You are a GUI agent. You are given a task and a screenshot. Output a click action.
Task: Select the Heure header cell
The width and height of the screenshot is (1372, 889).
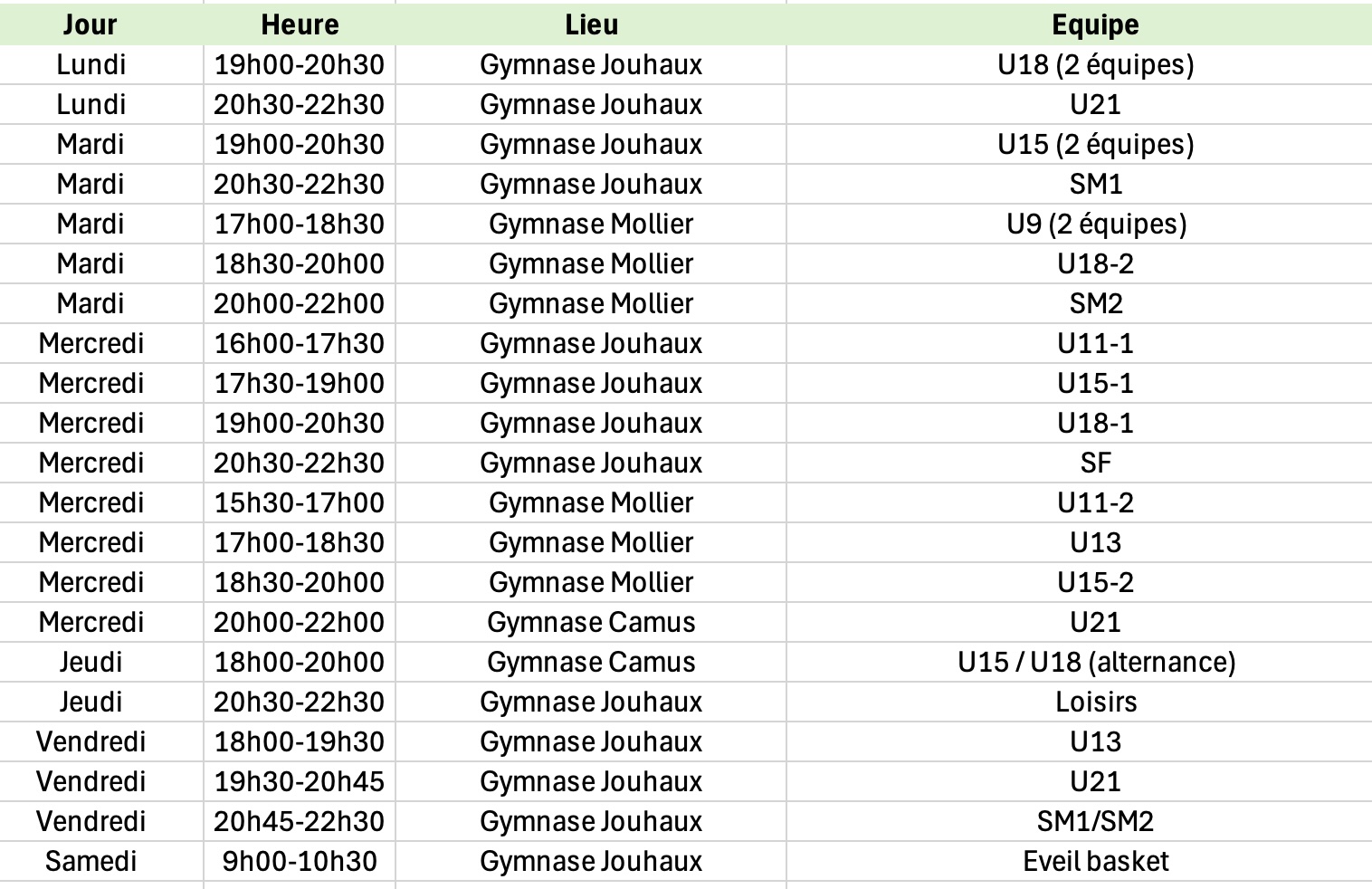coord(300,24)
